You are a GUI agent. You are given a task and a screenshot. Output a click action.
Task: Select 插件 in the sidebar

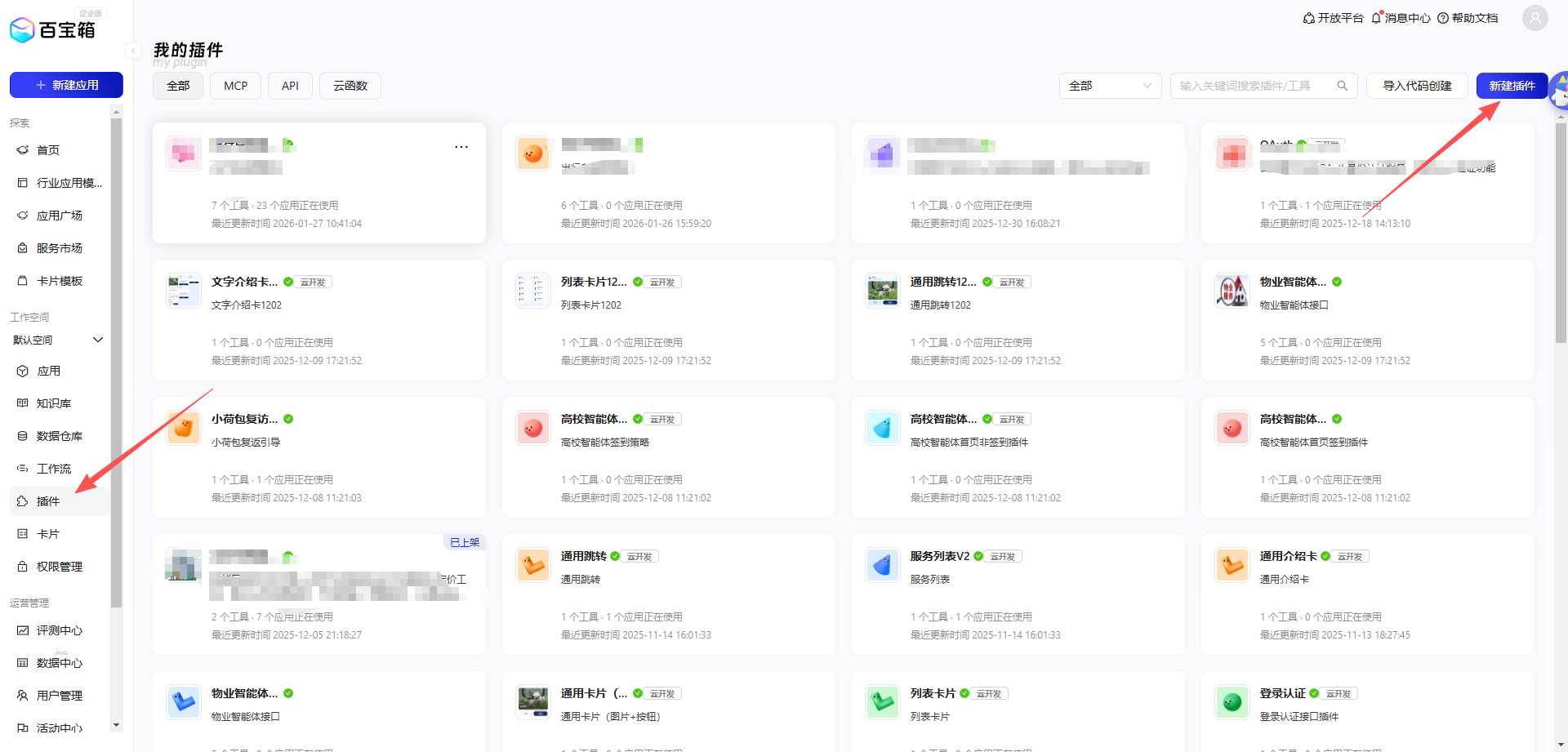(60, 501)
